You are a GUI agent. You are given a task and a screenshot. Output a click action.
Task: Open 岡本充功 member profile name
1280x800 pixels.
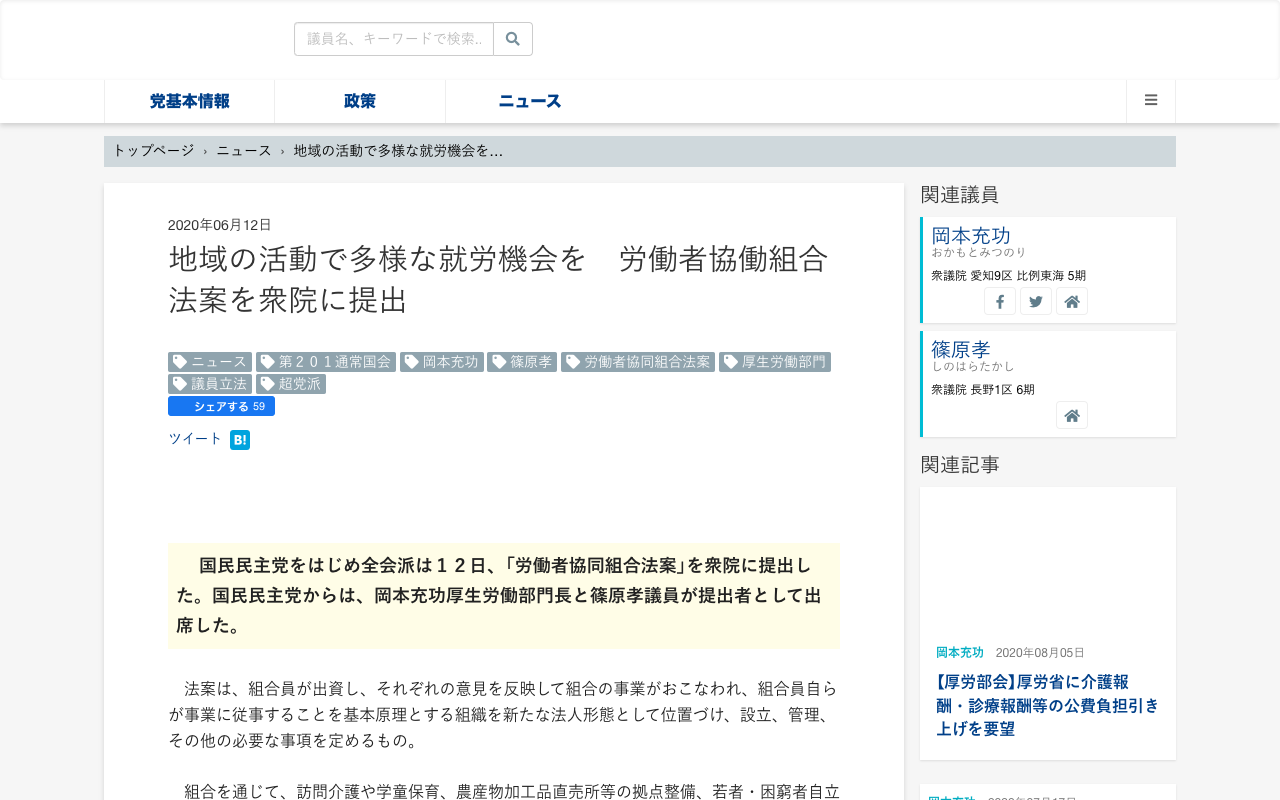tap(971, 236)
